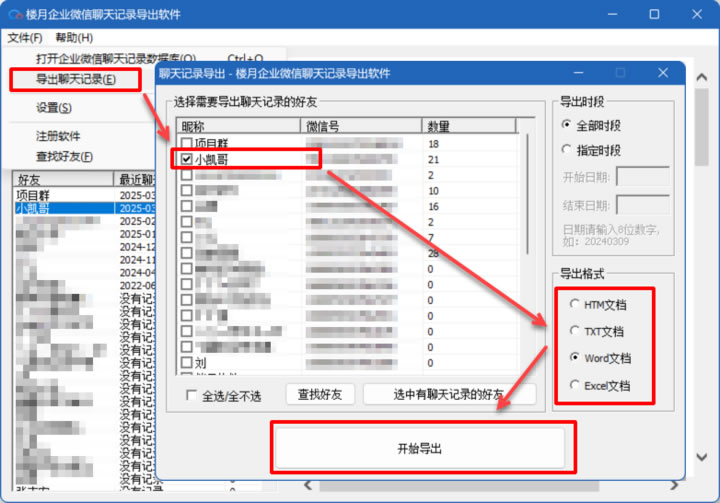Tick the checkbox next to 刘
720x503 pixels.
click(186, 362)
